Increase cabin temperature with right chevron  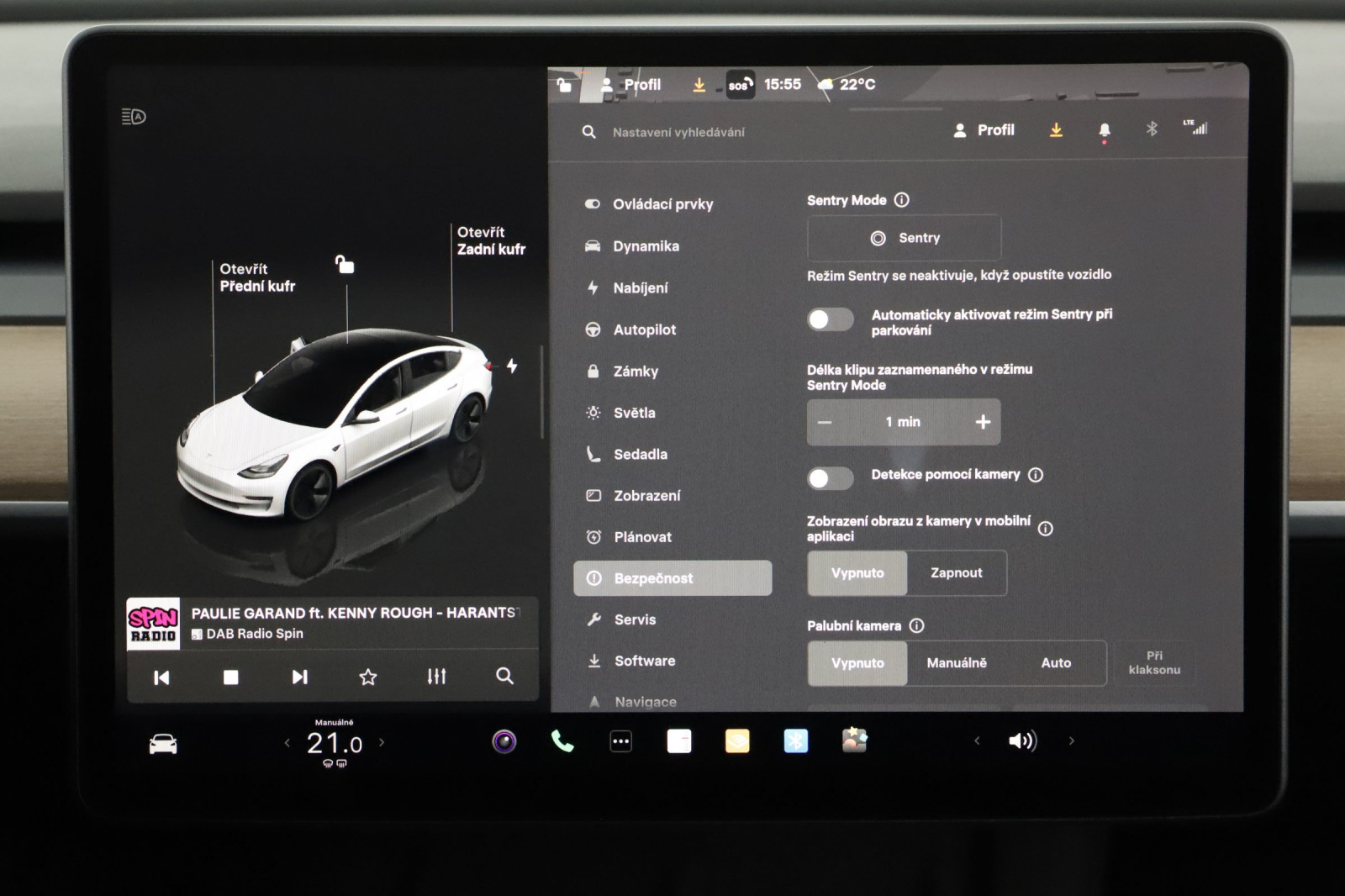click(382, 742)
